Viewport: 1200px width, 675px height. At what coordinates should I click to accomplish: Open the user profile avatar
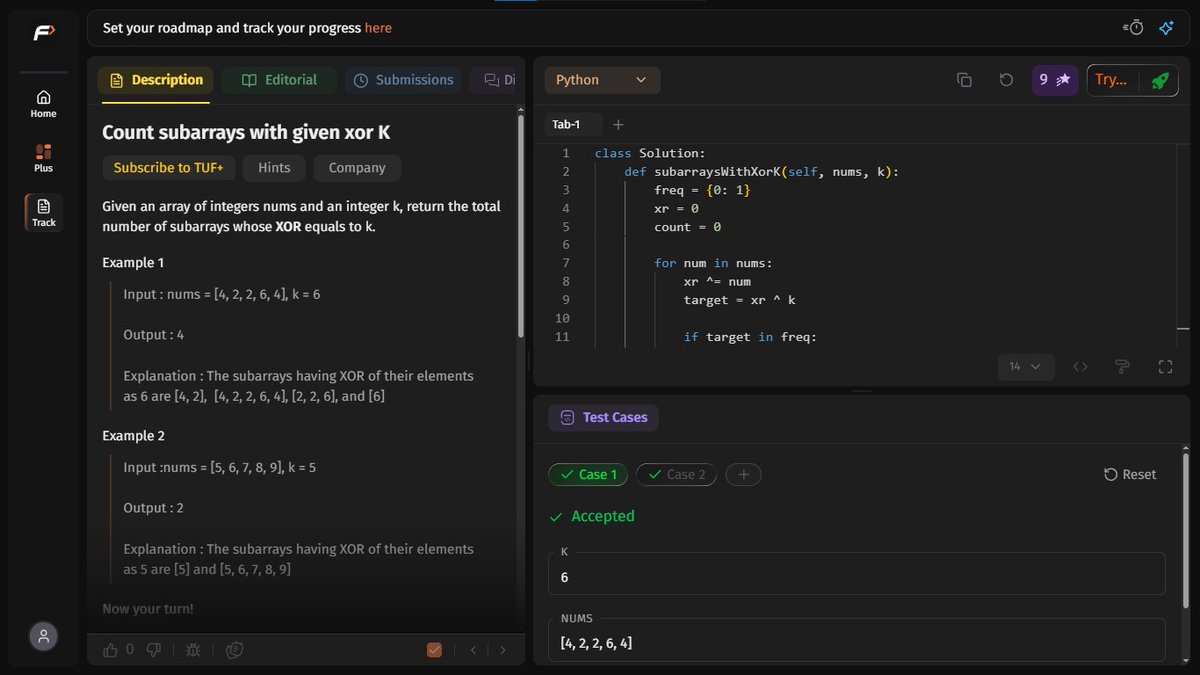(x=43, y=636)
